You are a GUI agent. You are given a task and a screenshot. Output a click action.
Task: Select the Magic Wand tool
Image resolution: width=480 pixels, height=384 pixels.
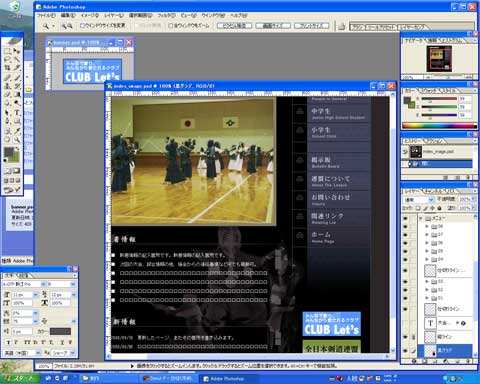(17, 59)
